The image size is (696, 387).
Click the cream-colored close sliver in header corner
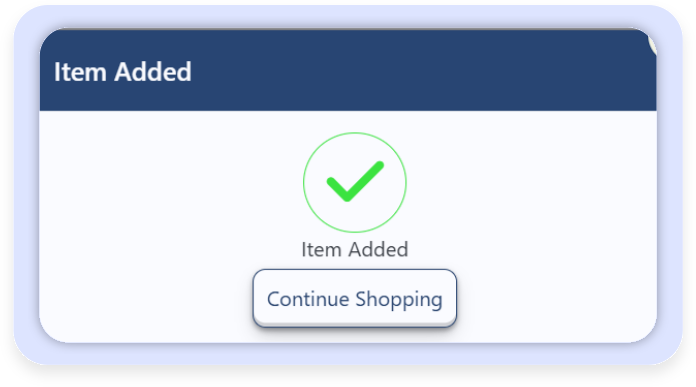coord(652,45)
